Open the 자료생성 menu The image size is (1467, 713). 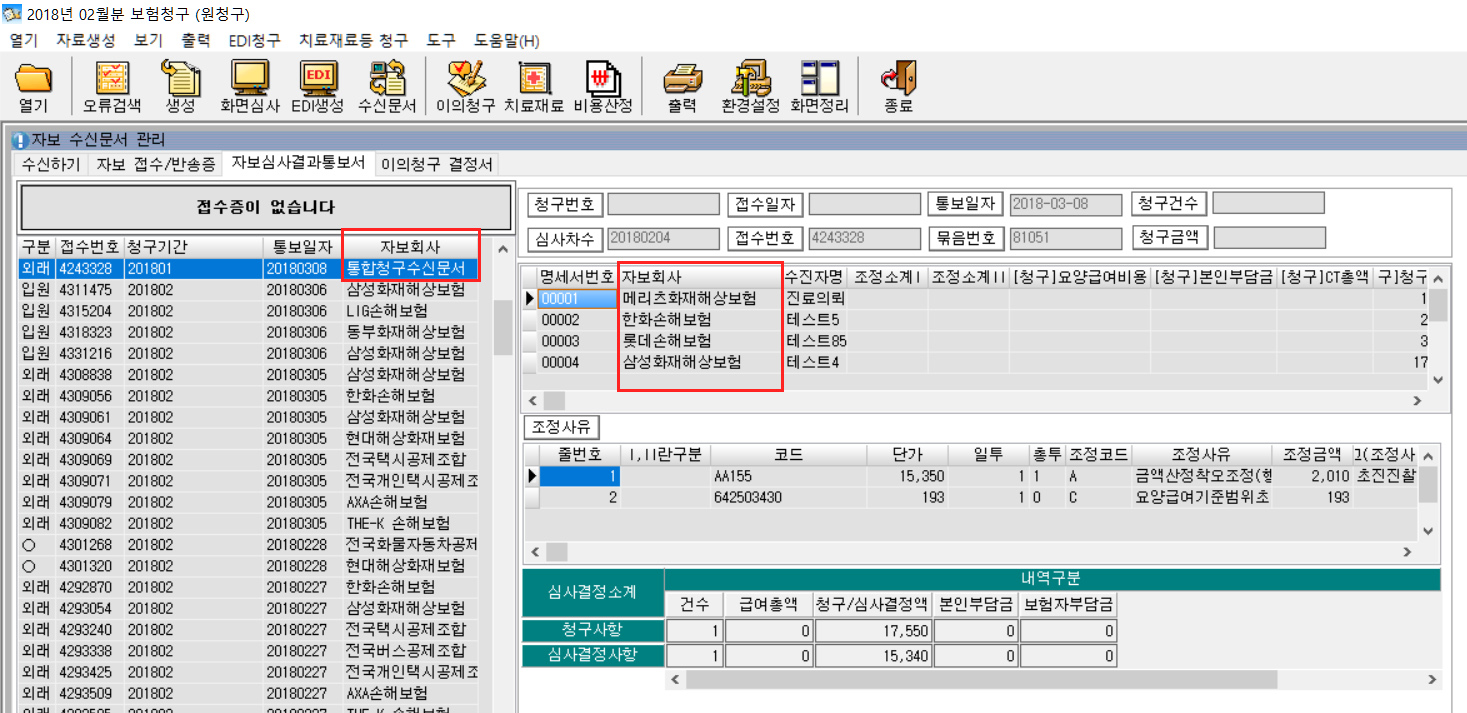point(85,41)
